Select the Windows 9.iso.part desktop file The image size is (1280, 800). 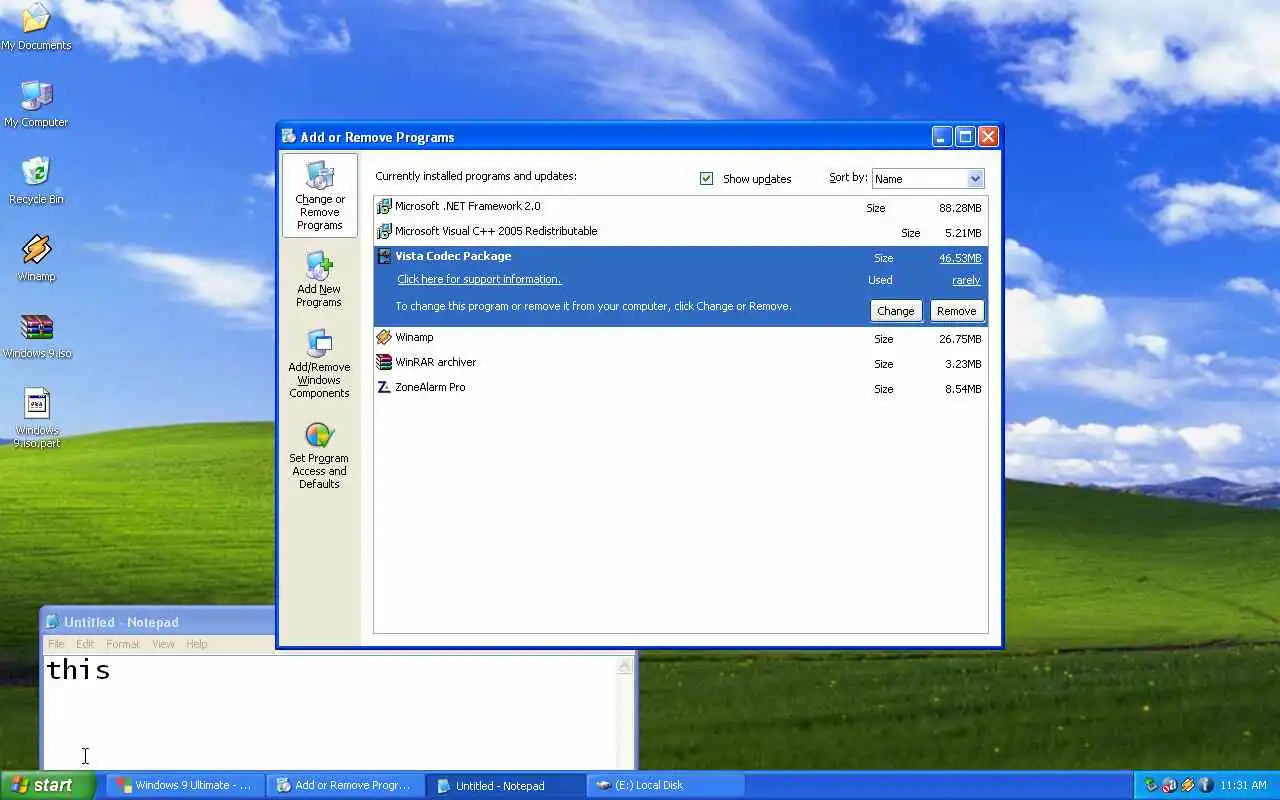coord(36,418)
